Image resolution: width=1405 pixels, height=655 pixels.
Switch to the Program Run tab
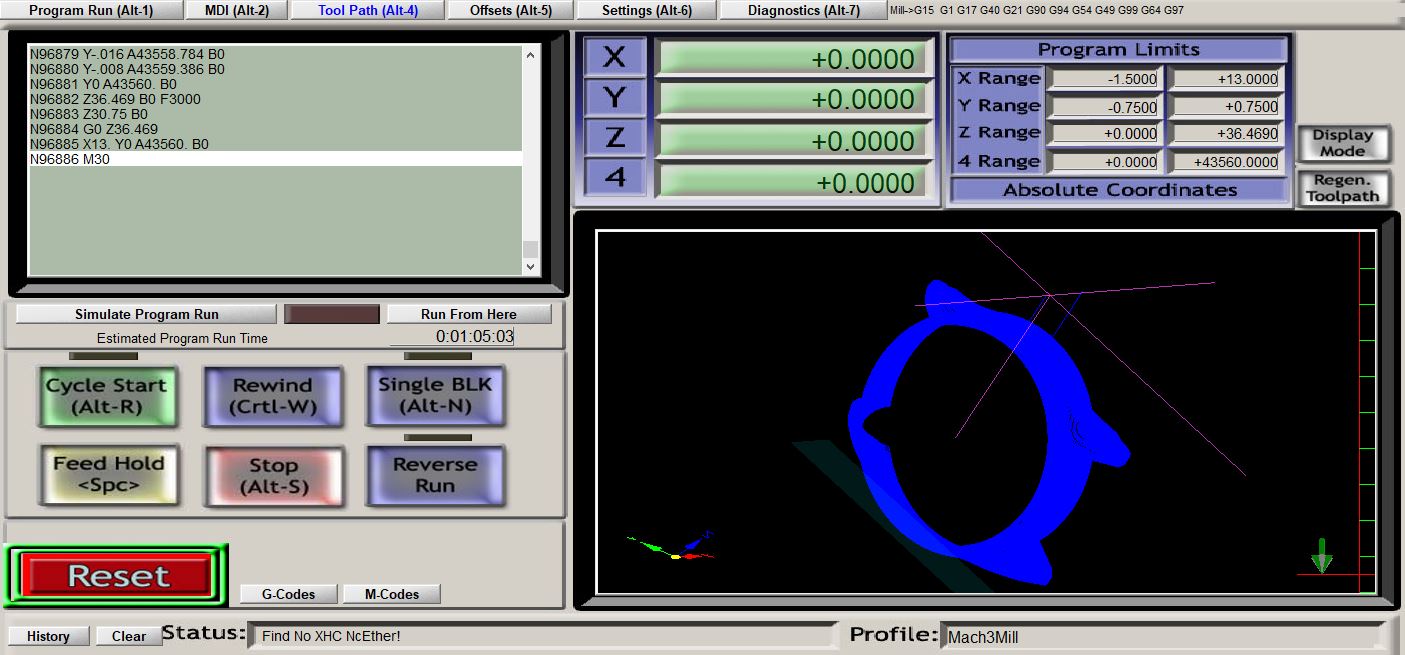[x=91, y=11]
